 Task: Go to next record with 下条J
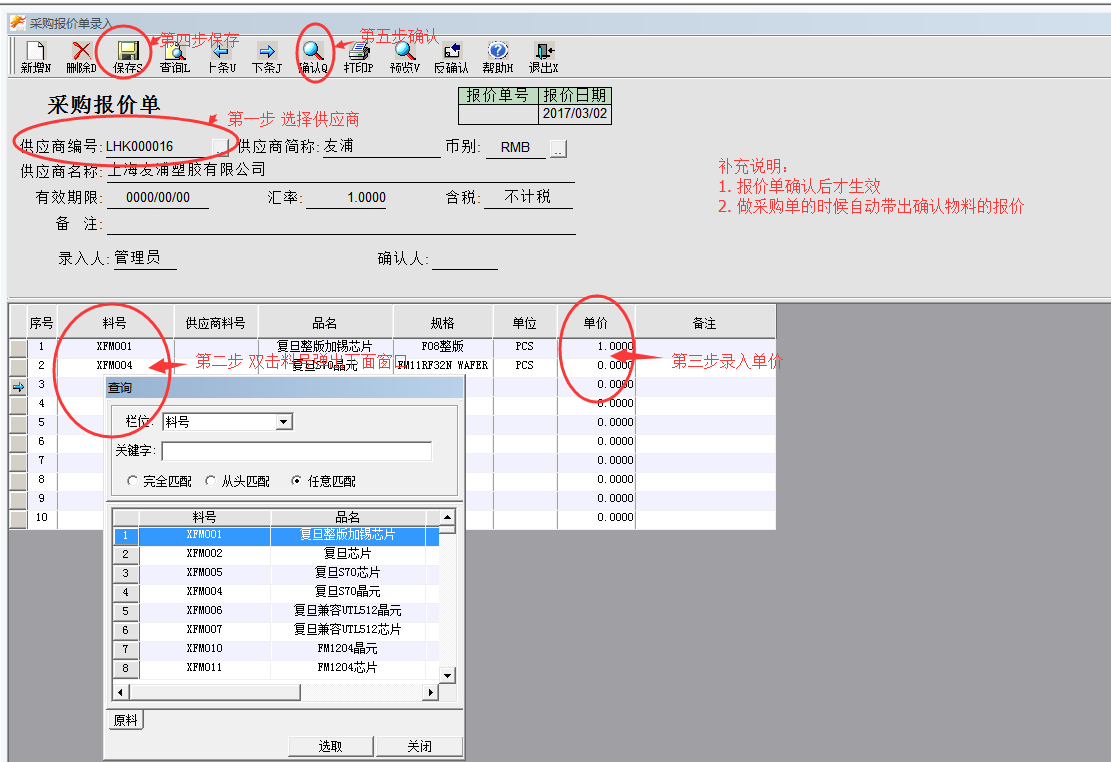point(267,57)
